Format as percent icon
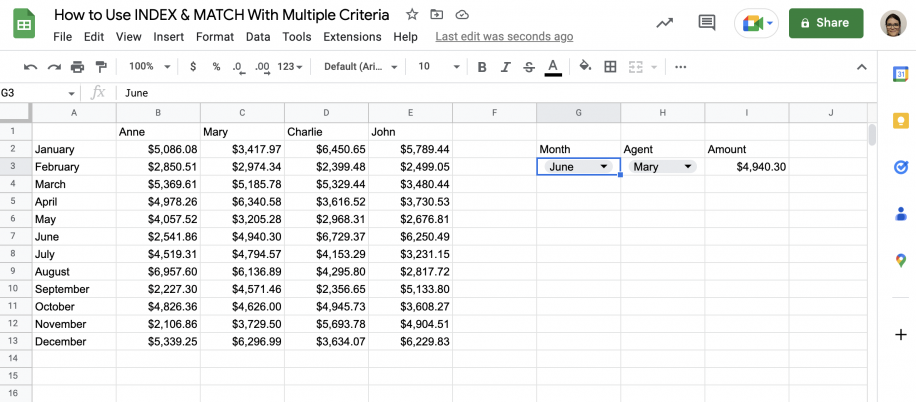 click(x=216, y=67)
